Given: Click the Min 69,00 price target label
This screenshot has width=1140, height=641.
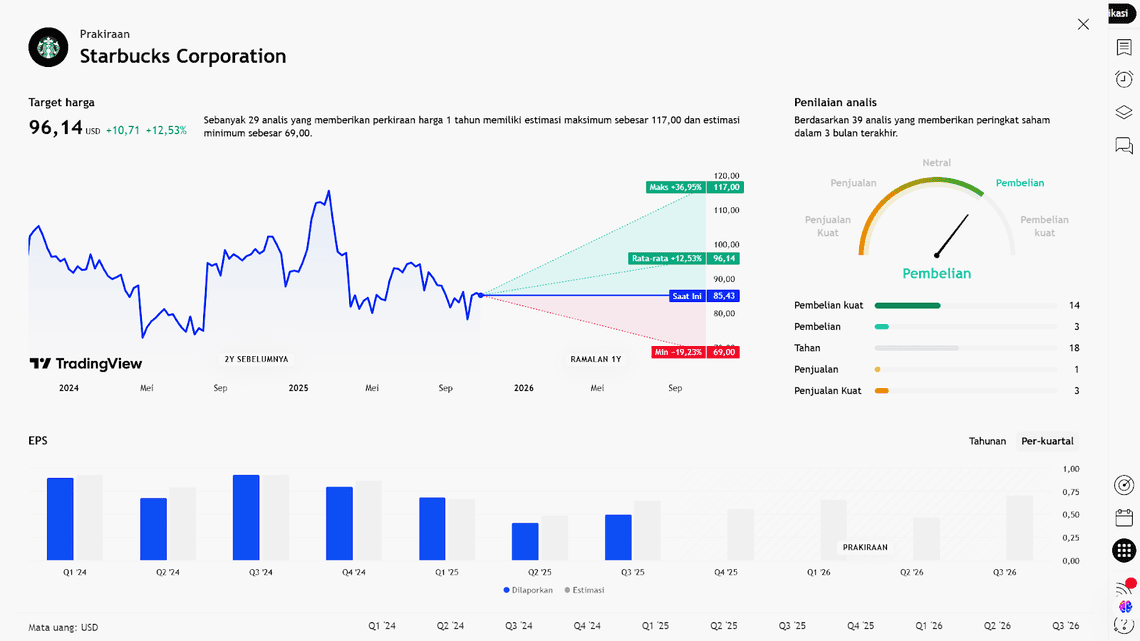Looking at the screenshot, I should (x=695, y=352).
